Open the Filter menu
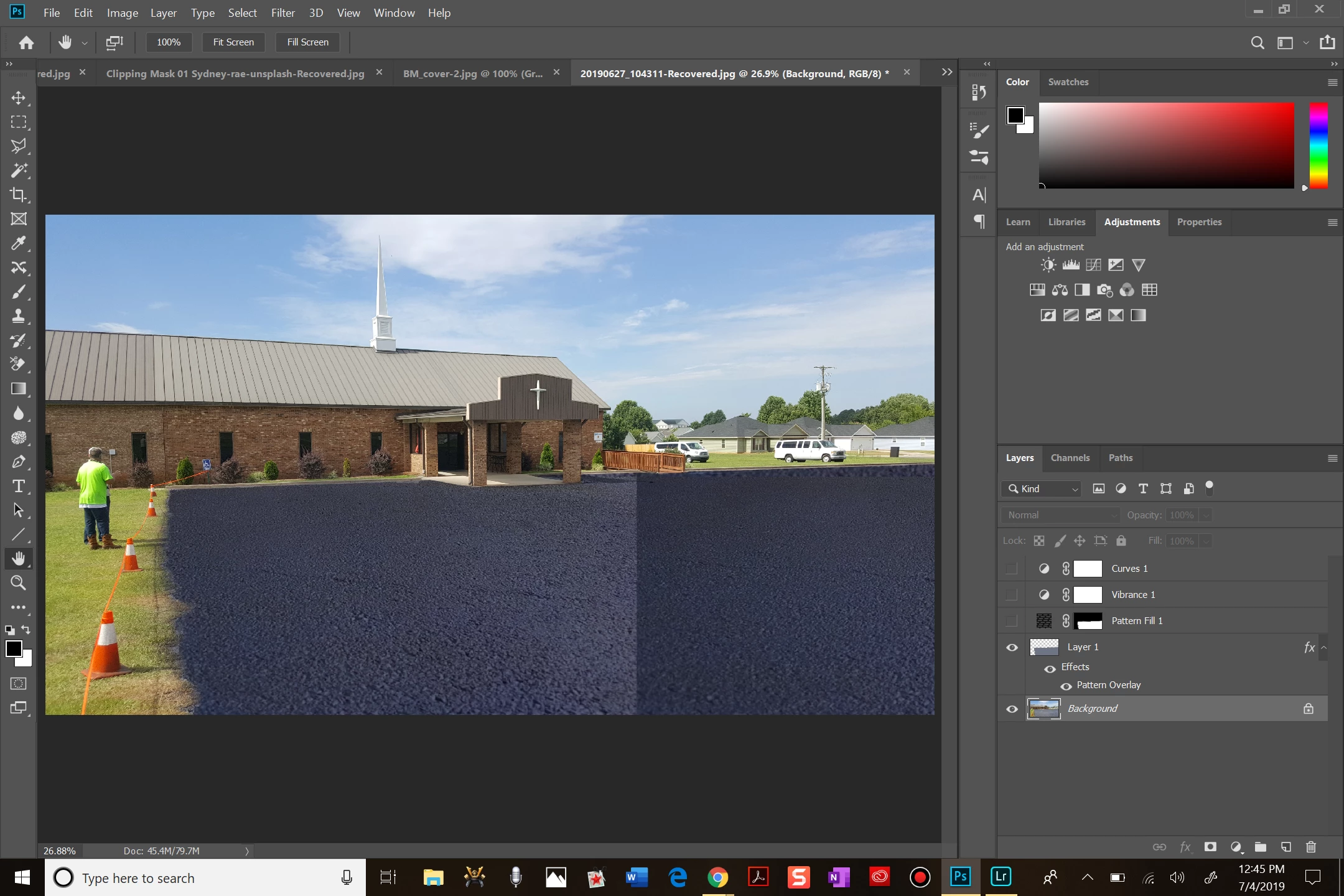 point(282,12)
